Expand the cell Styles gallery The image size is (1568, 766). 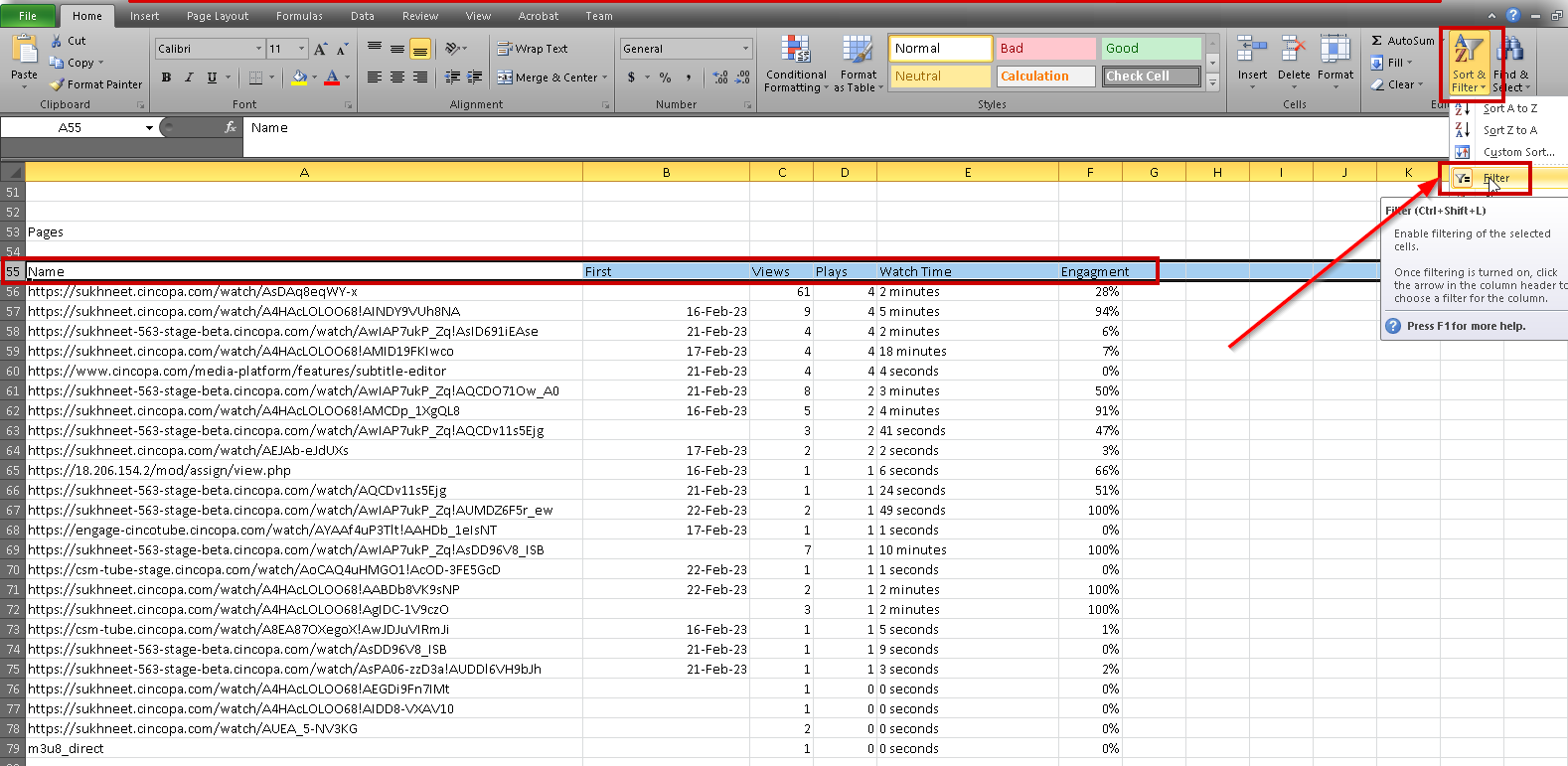(x=1212, y=84)
